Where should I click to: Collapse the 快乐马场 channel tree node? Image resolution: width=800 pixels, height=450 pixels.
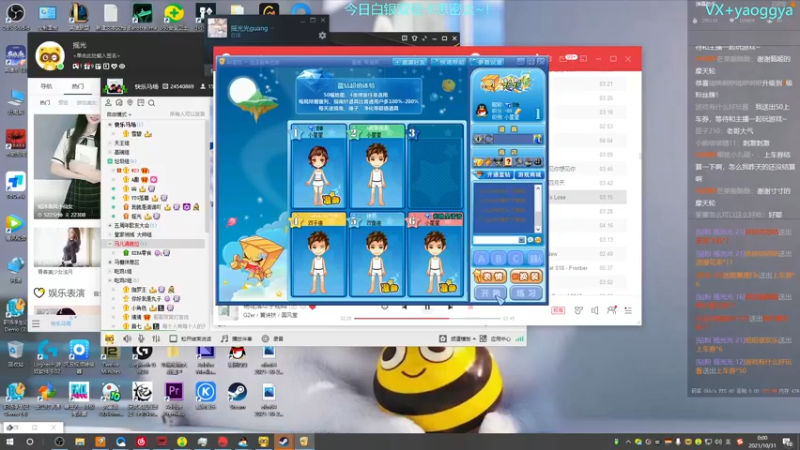(x=110, y=124)
